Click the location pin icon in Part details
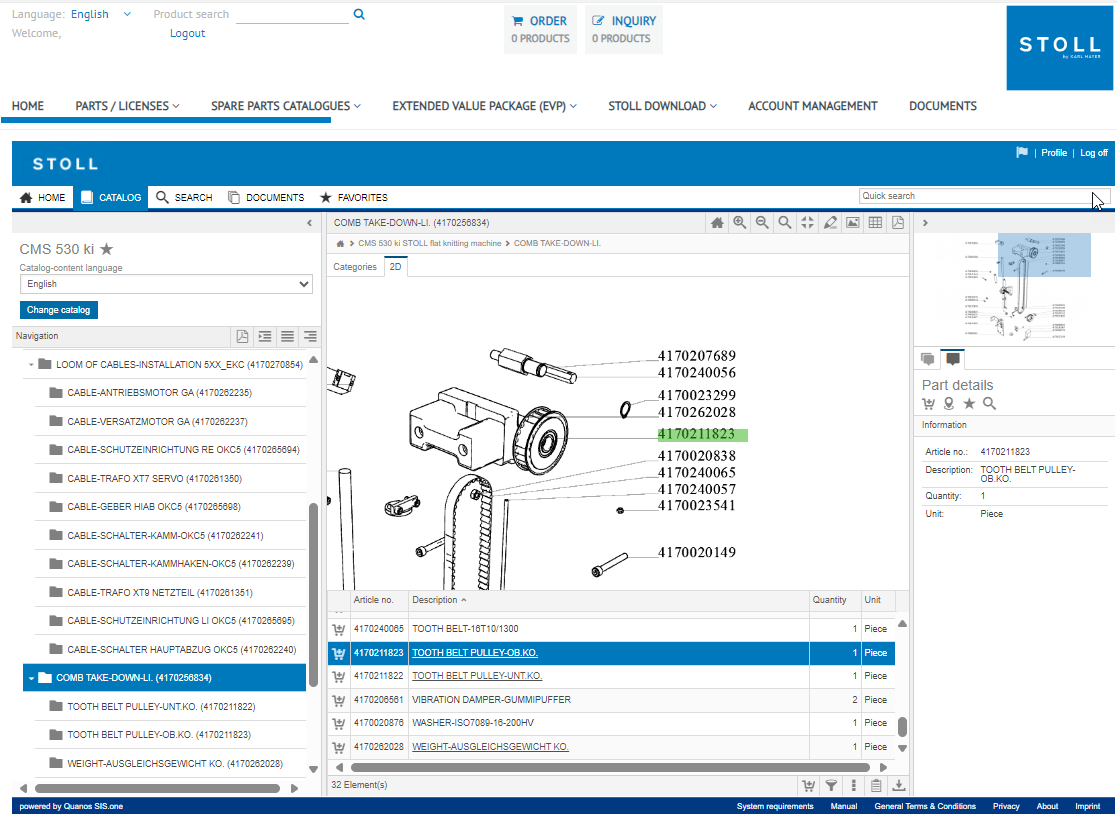The image size is (1117, 814). [948, 404]
